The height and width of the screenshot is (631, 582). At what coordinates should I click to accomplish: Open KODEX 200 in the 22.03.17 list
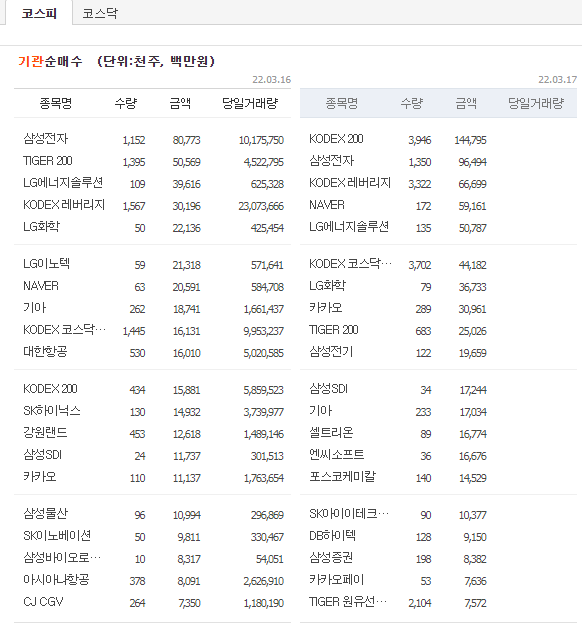[x=336, y=139]
